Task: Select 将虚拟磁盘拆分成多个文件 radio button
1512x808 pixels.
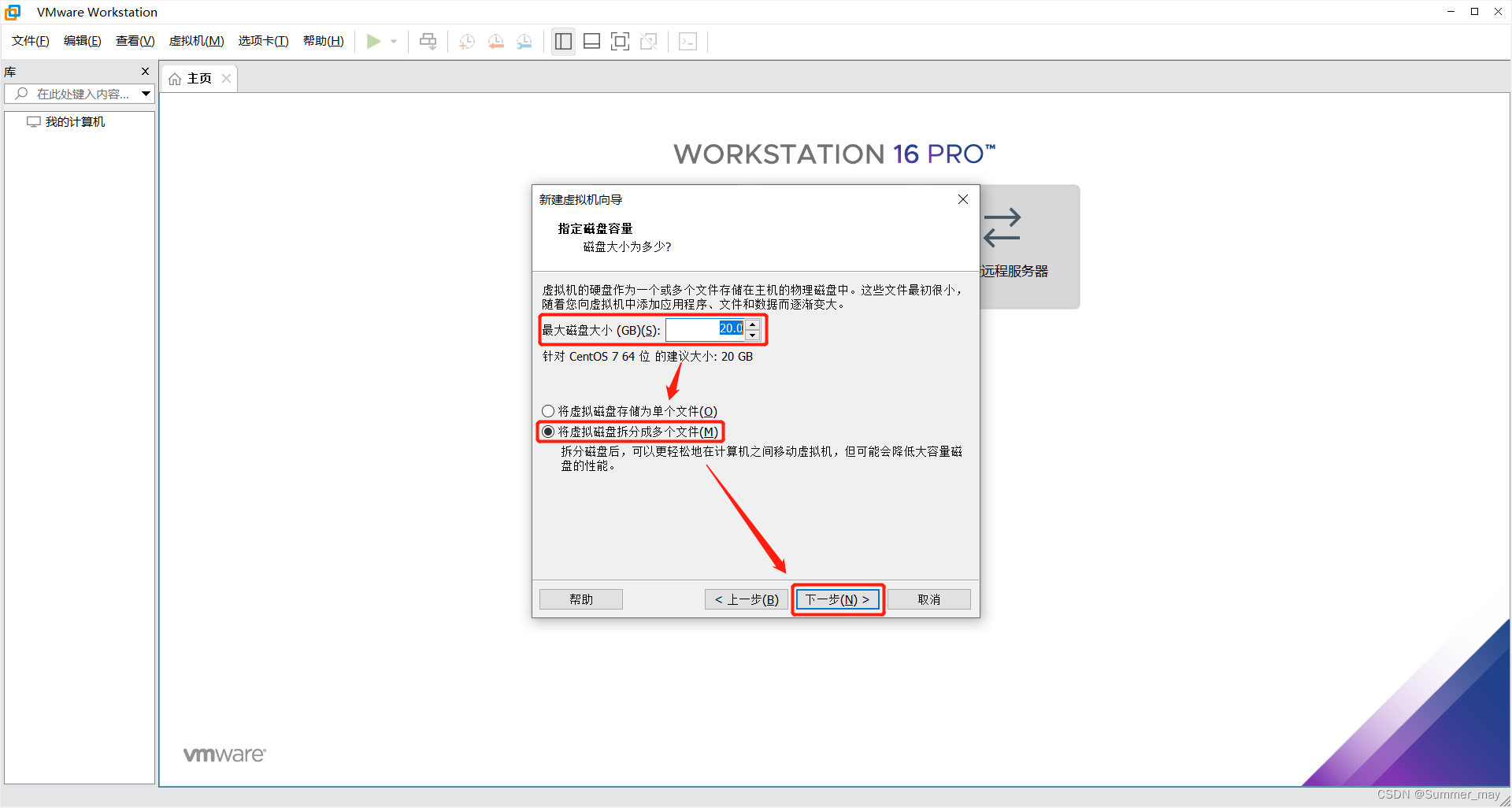Action: pyautogui.click(x=548, y=432)
